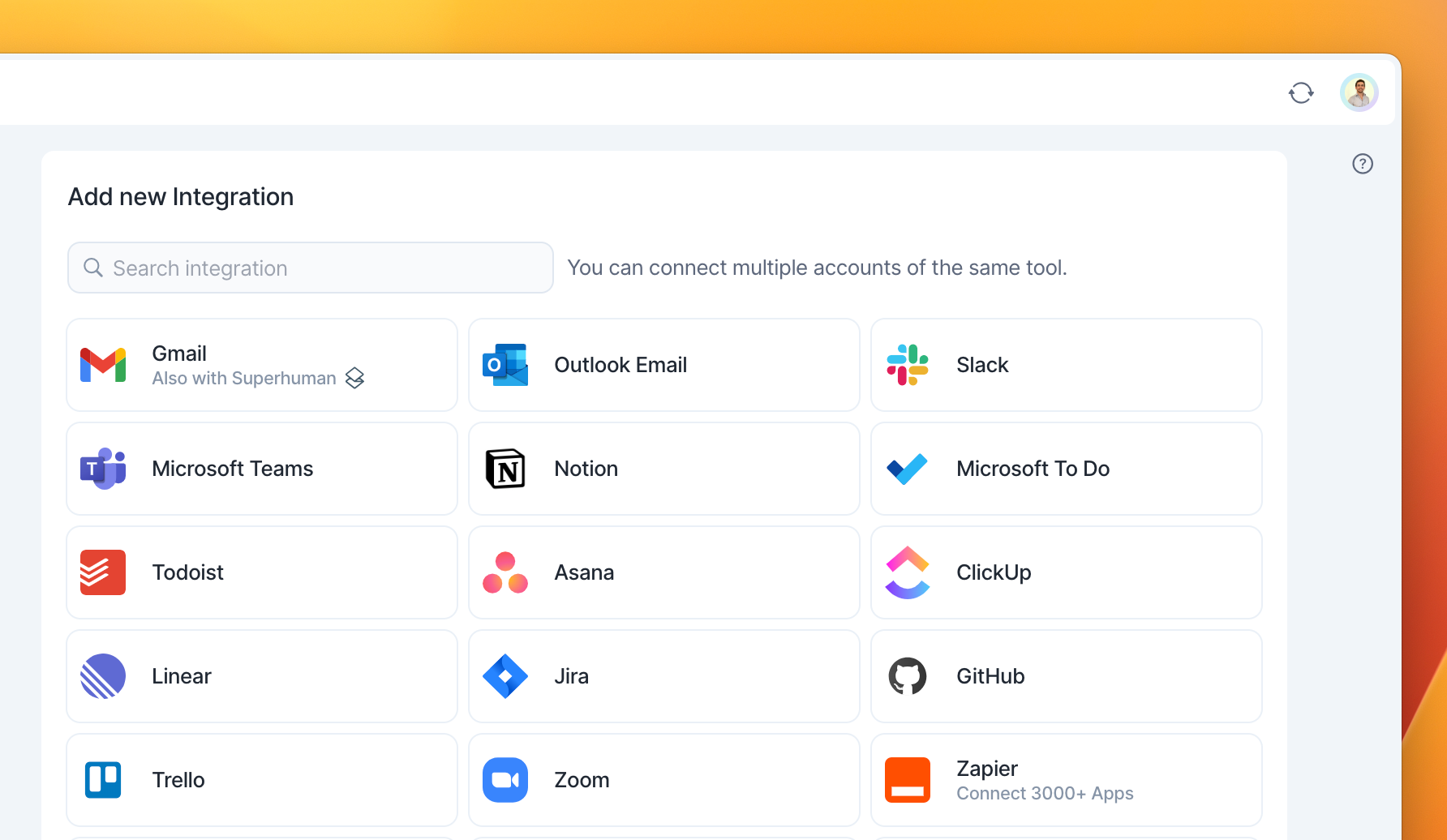Click the ClickUp logo icon
1447x840 pixels.
(x=908, y=572)
